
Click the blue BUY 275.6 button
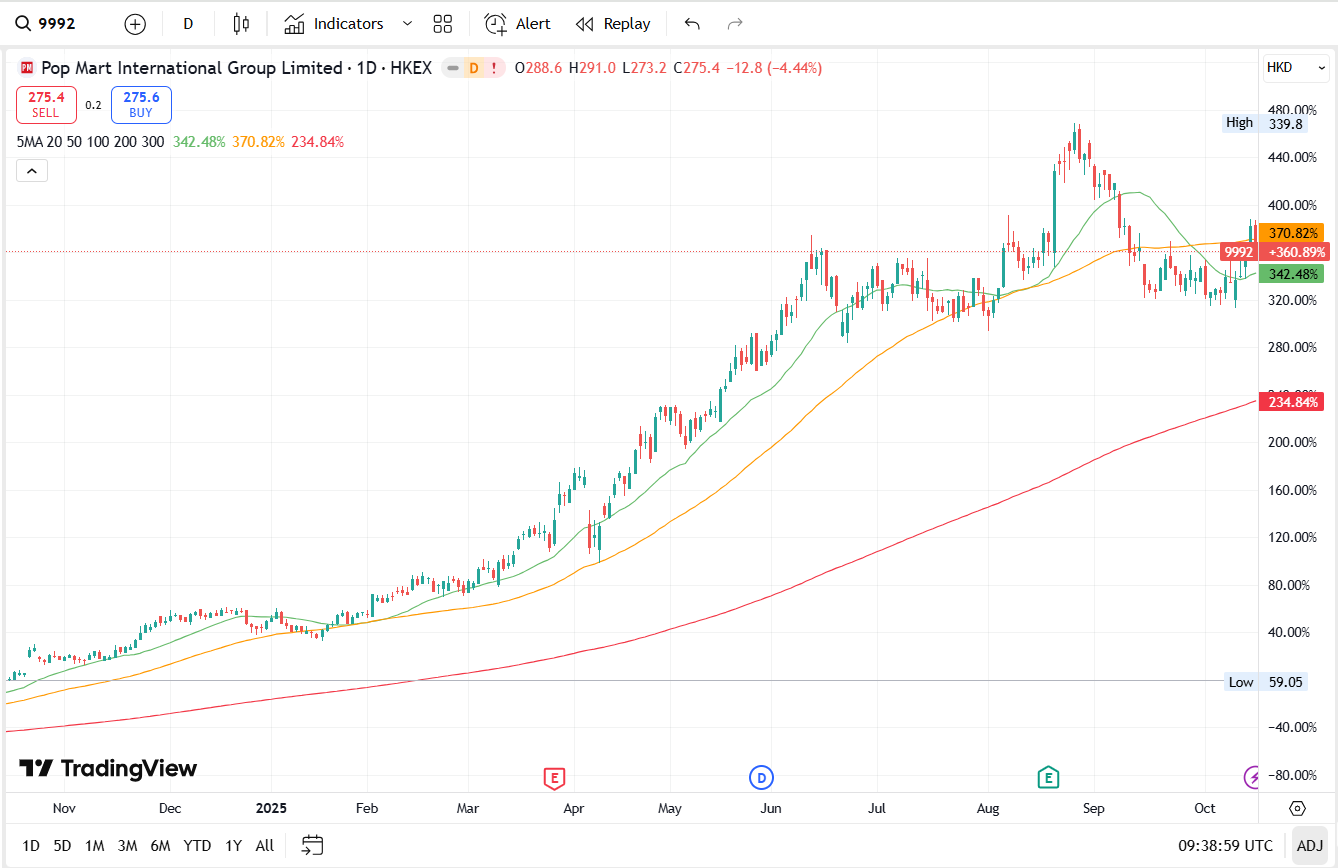pyautogui.click(x=141, y=105)
